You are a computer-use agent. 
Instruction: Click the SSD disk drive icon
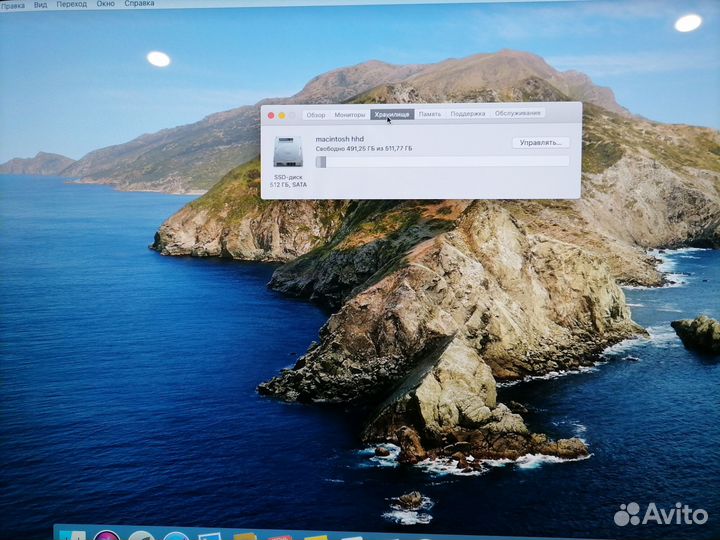pos(287,152)
